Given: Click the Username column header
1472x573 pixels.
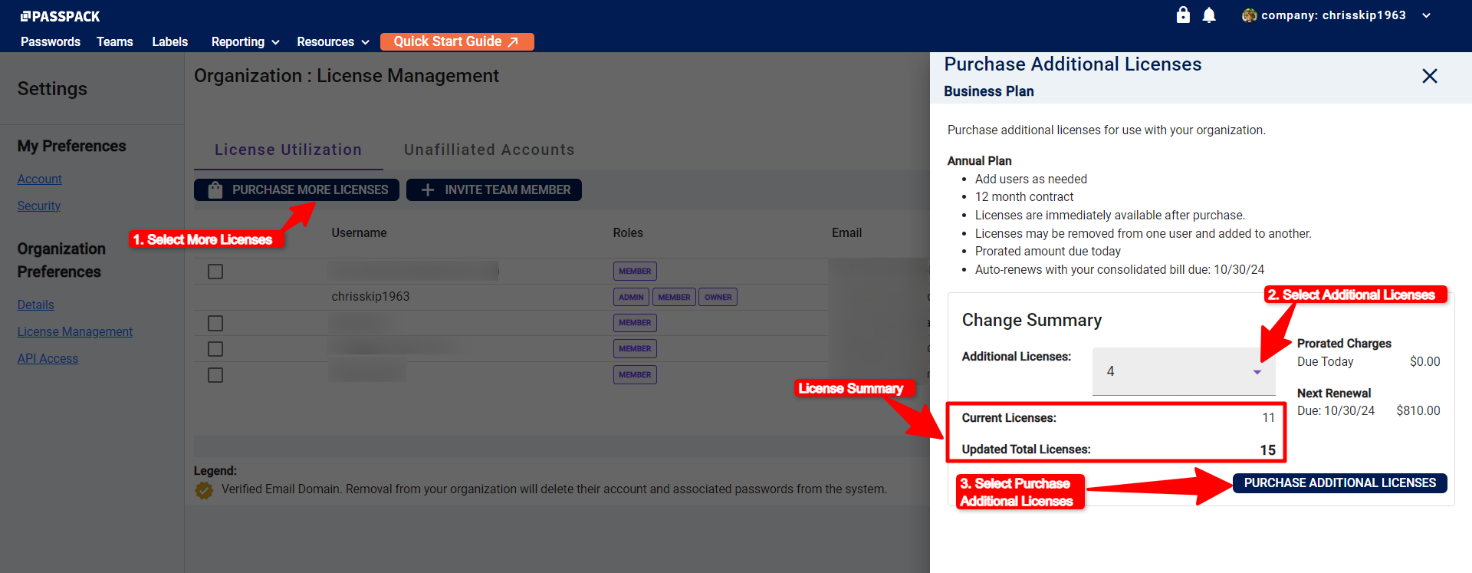Looking at the screenshot, I should (x=359, y=233).
